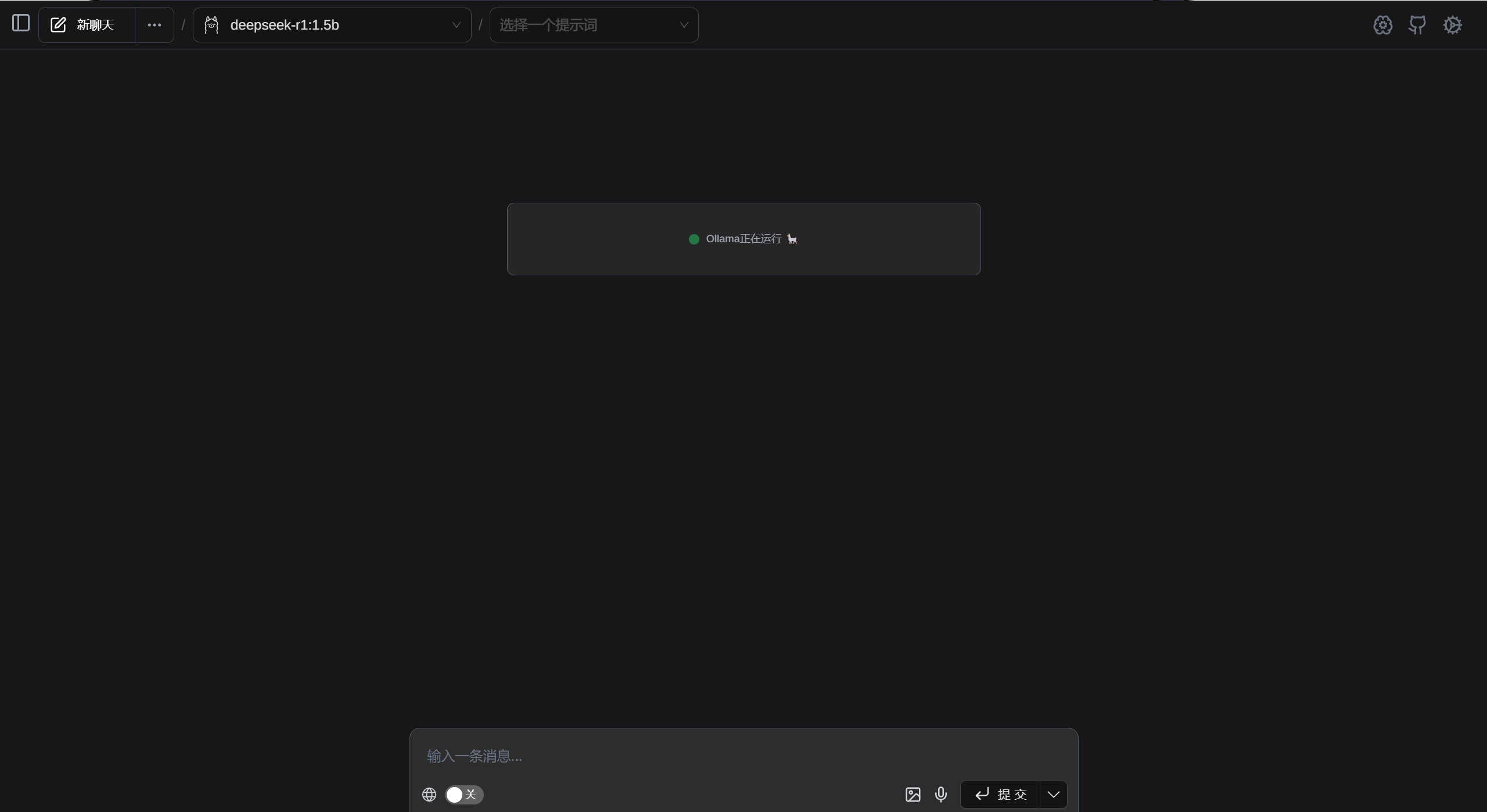
Task: Click the globe web search icon
Action: (429, 795)
